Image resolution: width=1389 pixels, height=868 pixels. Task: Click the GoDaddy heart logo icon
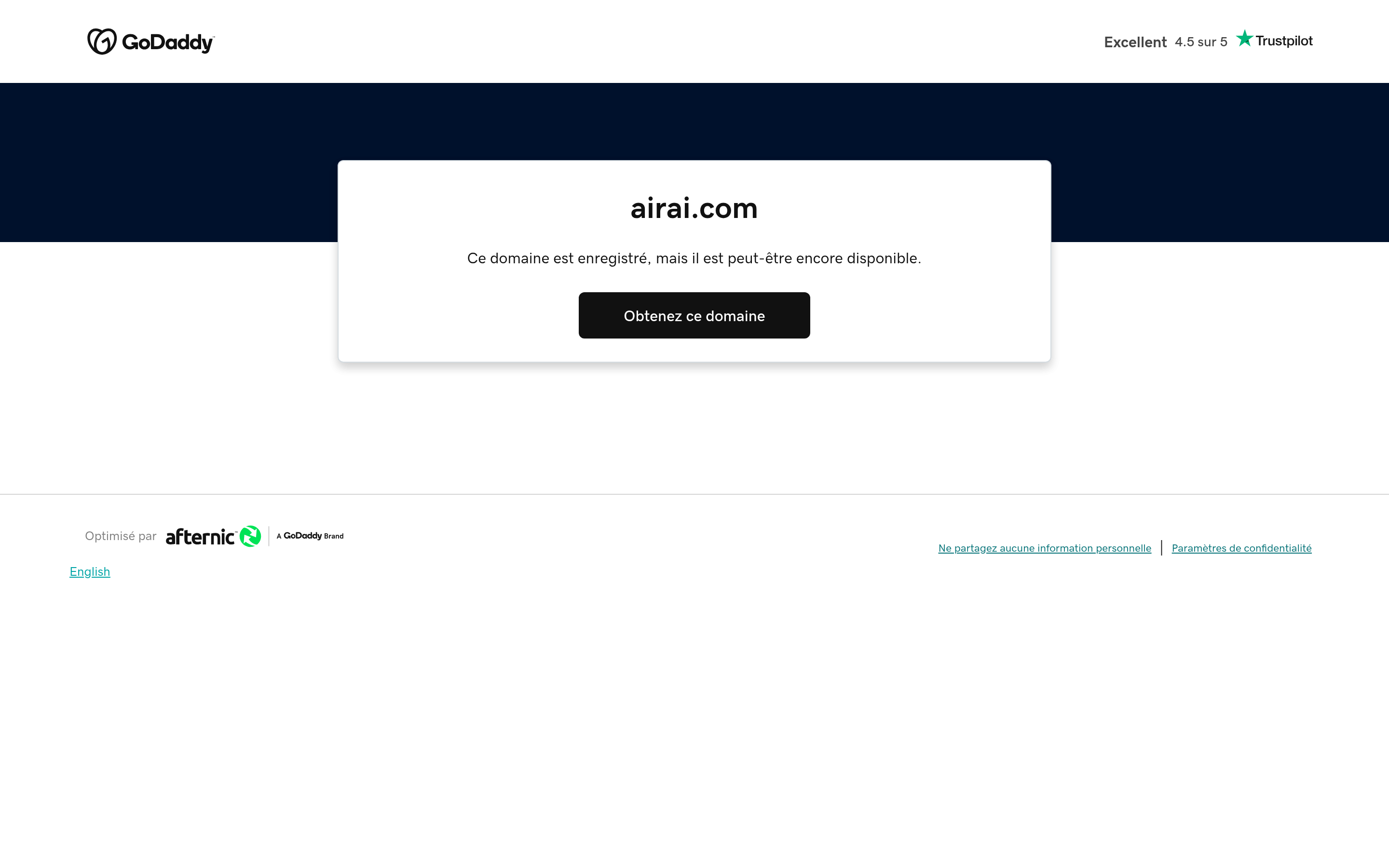click(102, 41)
